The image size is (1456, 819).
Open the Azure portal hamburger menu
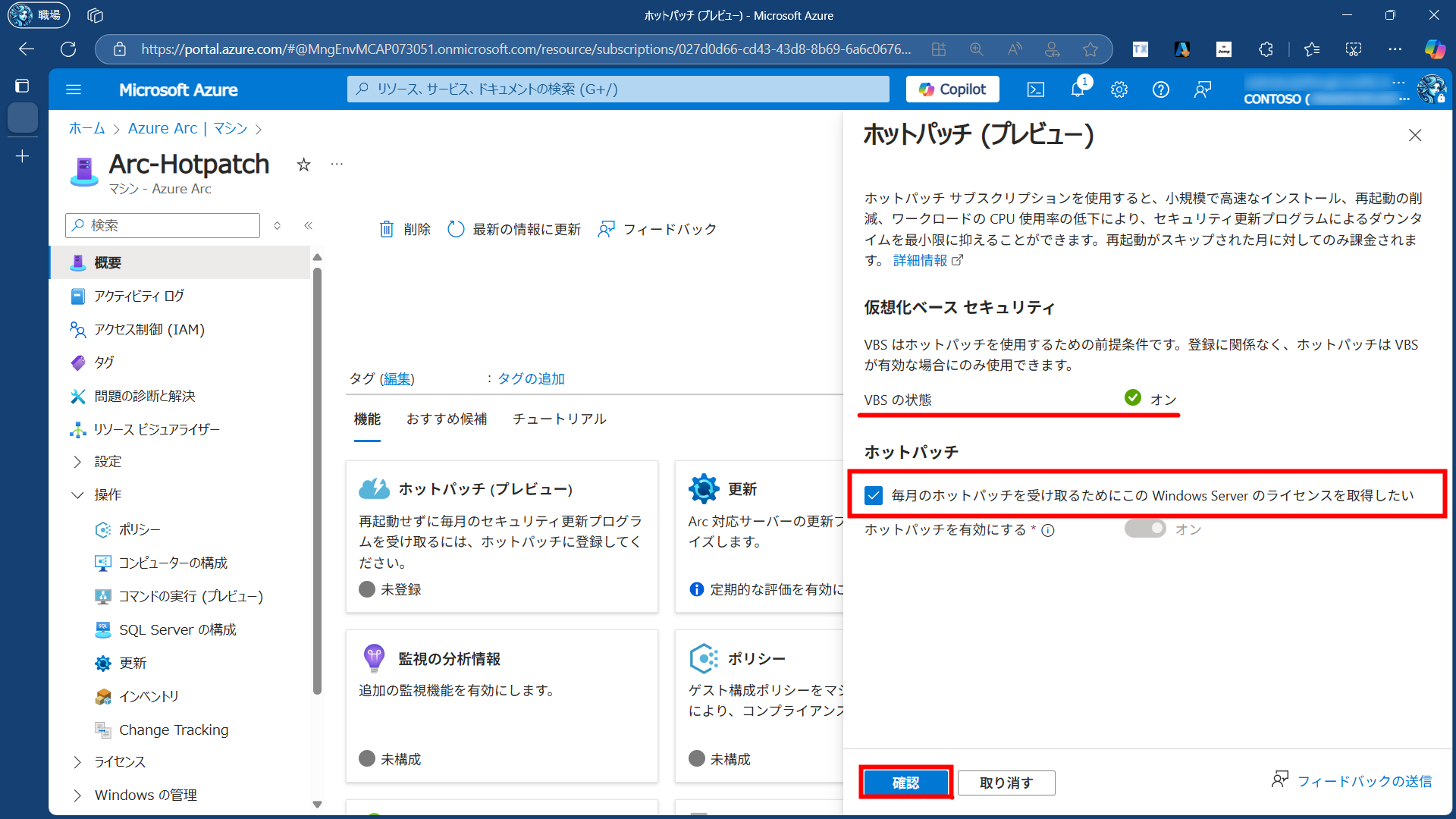tap(74, 89)
